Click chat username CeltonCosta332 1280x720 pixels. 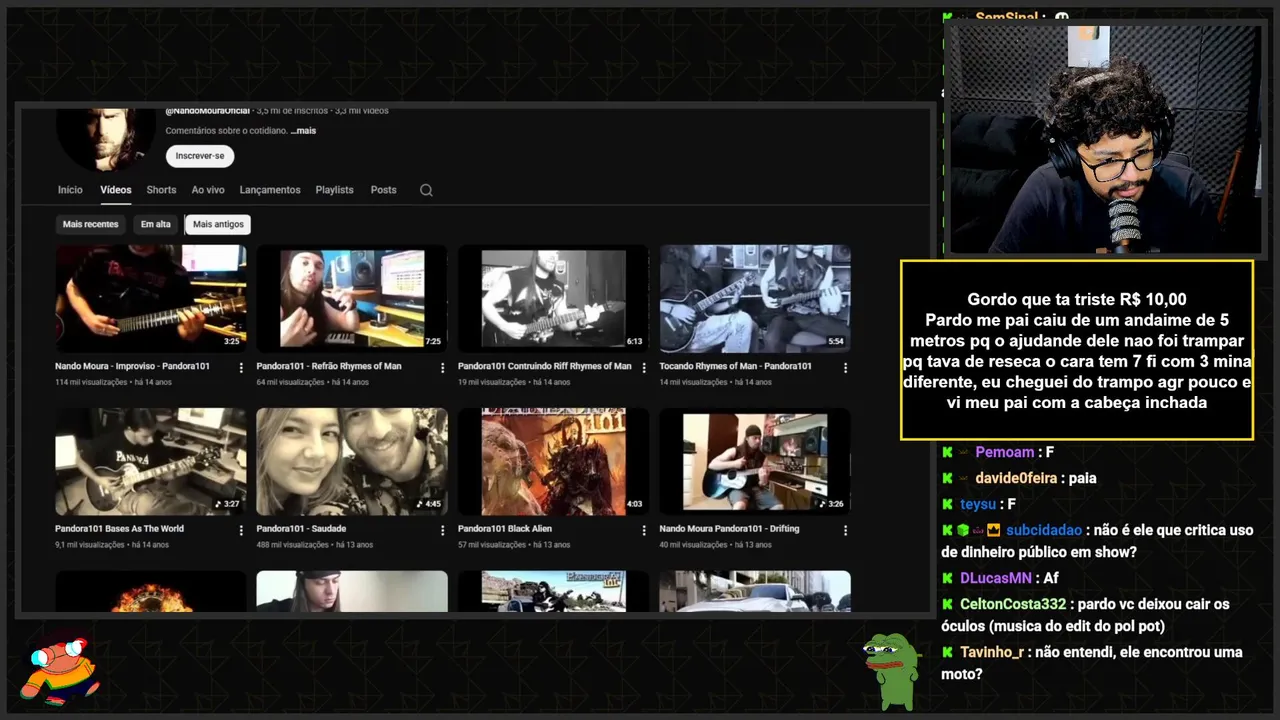[x=1013, y=604]
